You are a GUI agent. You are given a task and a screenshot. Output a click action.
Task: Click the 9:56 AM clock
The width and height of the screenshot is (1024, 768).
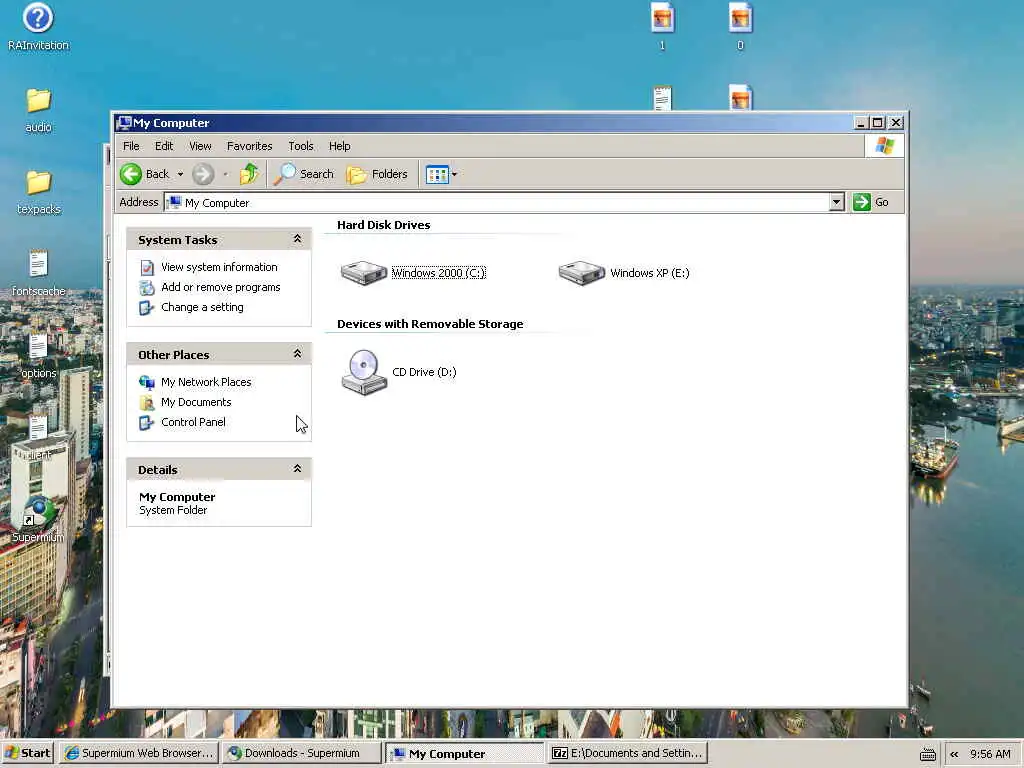[990, 754]
